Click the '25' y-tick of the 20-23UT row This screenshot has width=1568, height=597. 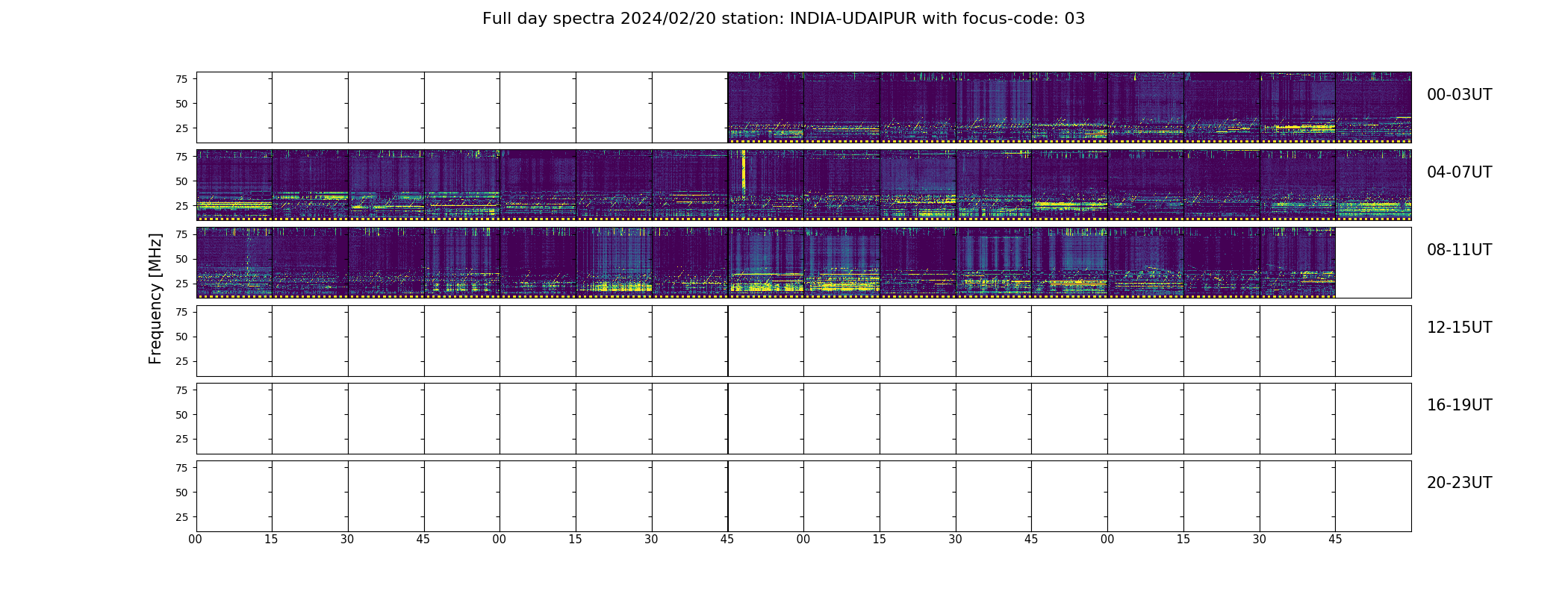(181, 517)
